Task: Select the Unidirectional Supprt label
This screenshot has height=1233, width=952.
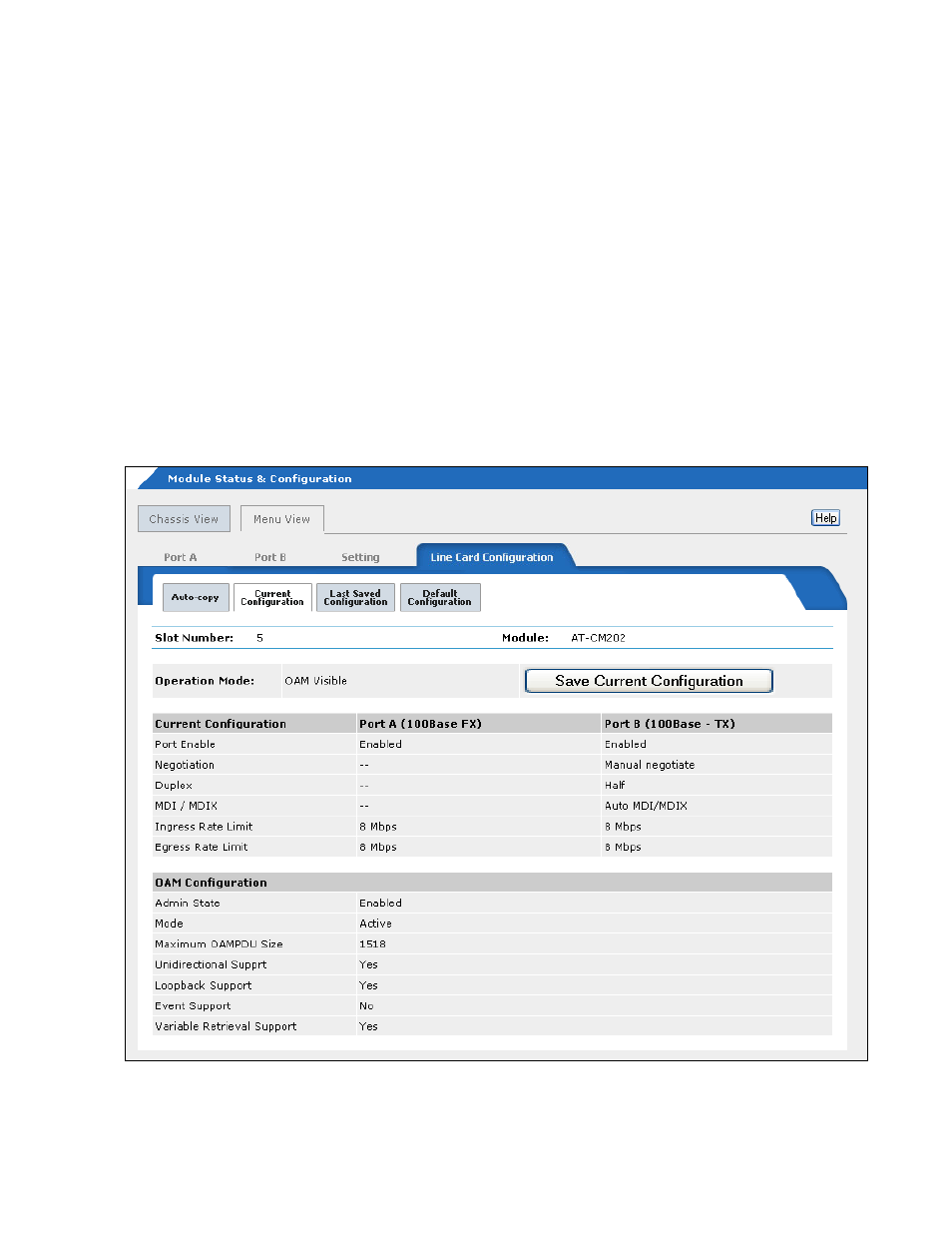Action: (x=211, y=964)
